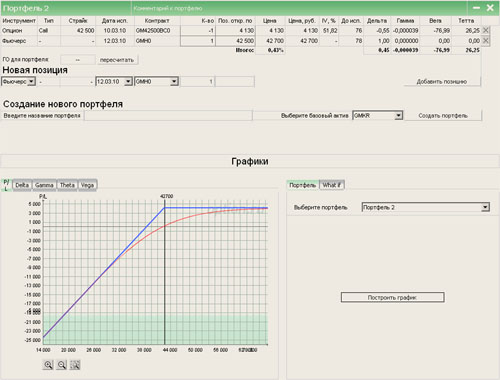The image size is (500, 380).
Task: Click the Тетта column header
Action: tap(466, 21)
